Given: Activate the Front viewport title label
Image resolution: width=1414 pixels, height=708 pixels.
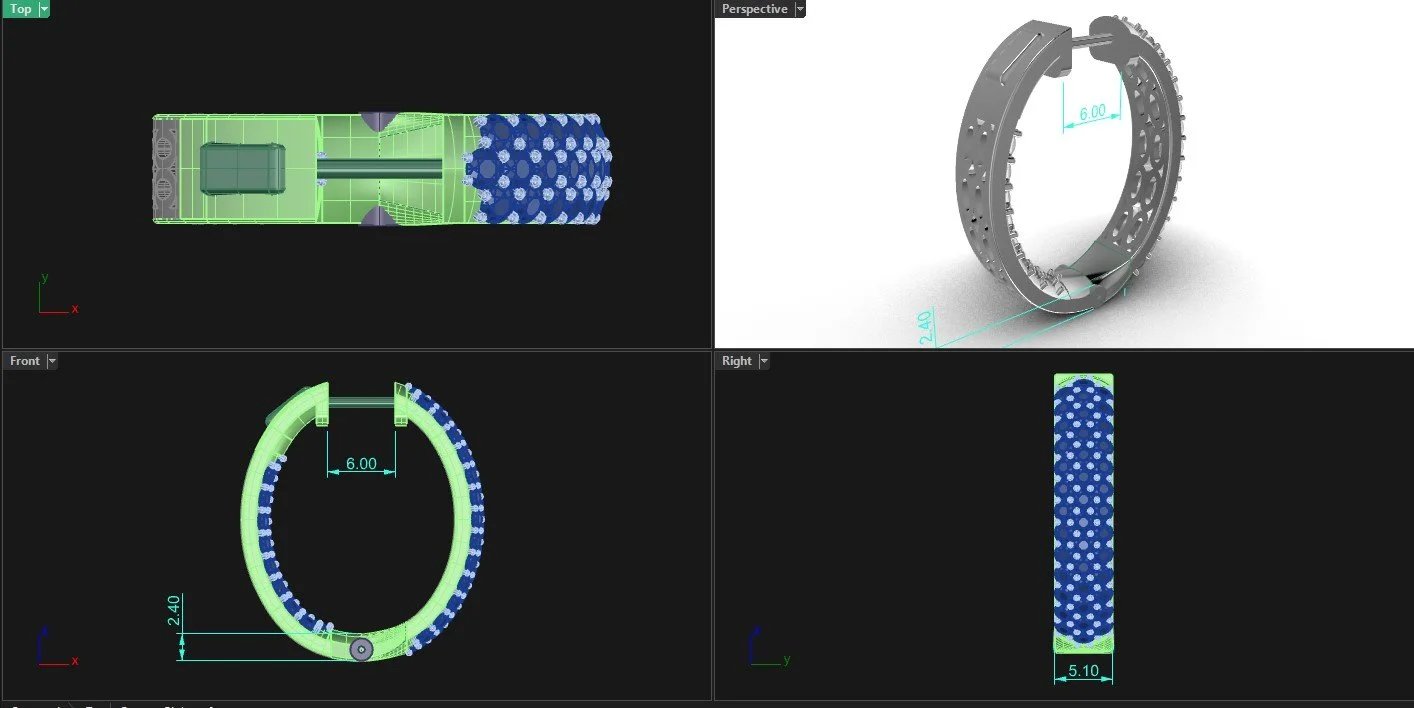Looking at the screenshot, I should coord(25,361).
